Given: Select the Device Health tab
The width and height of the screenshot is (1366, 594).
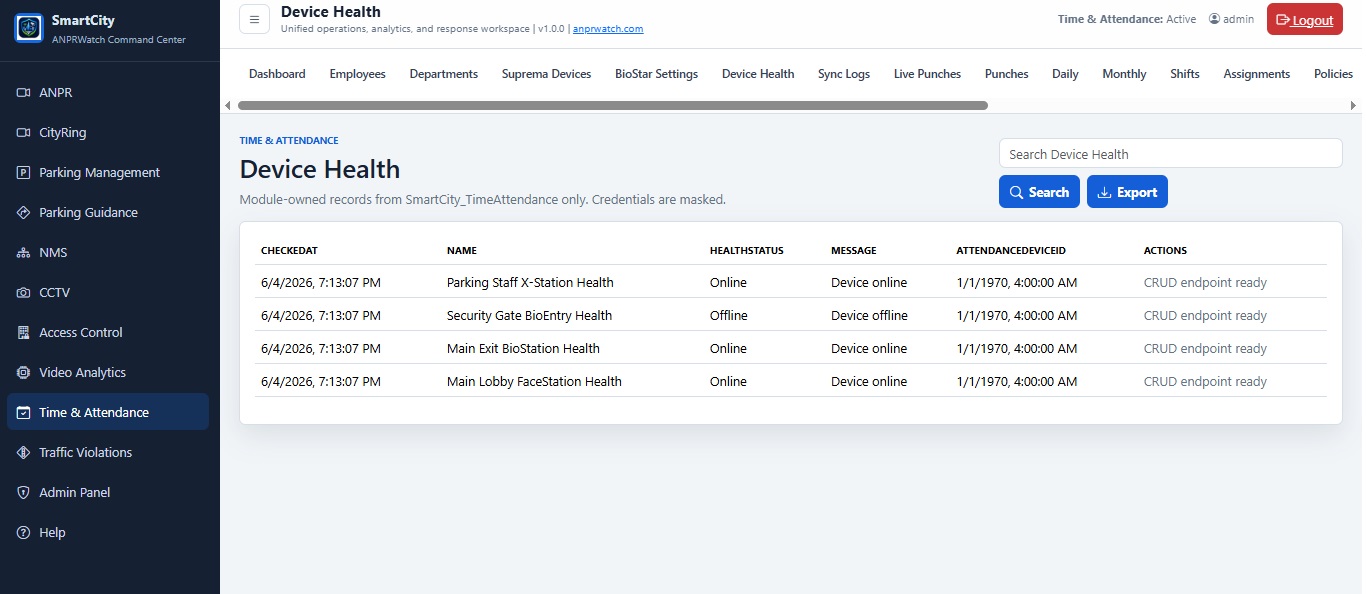Looking at the screenshot, I should click(x=758, y=74).
